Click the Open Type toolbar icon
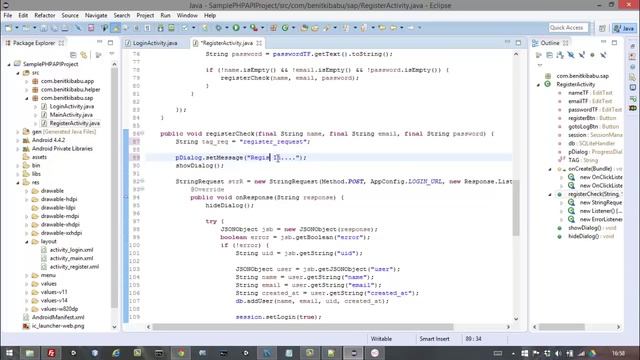The image size is (640, 360). 304,28
